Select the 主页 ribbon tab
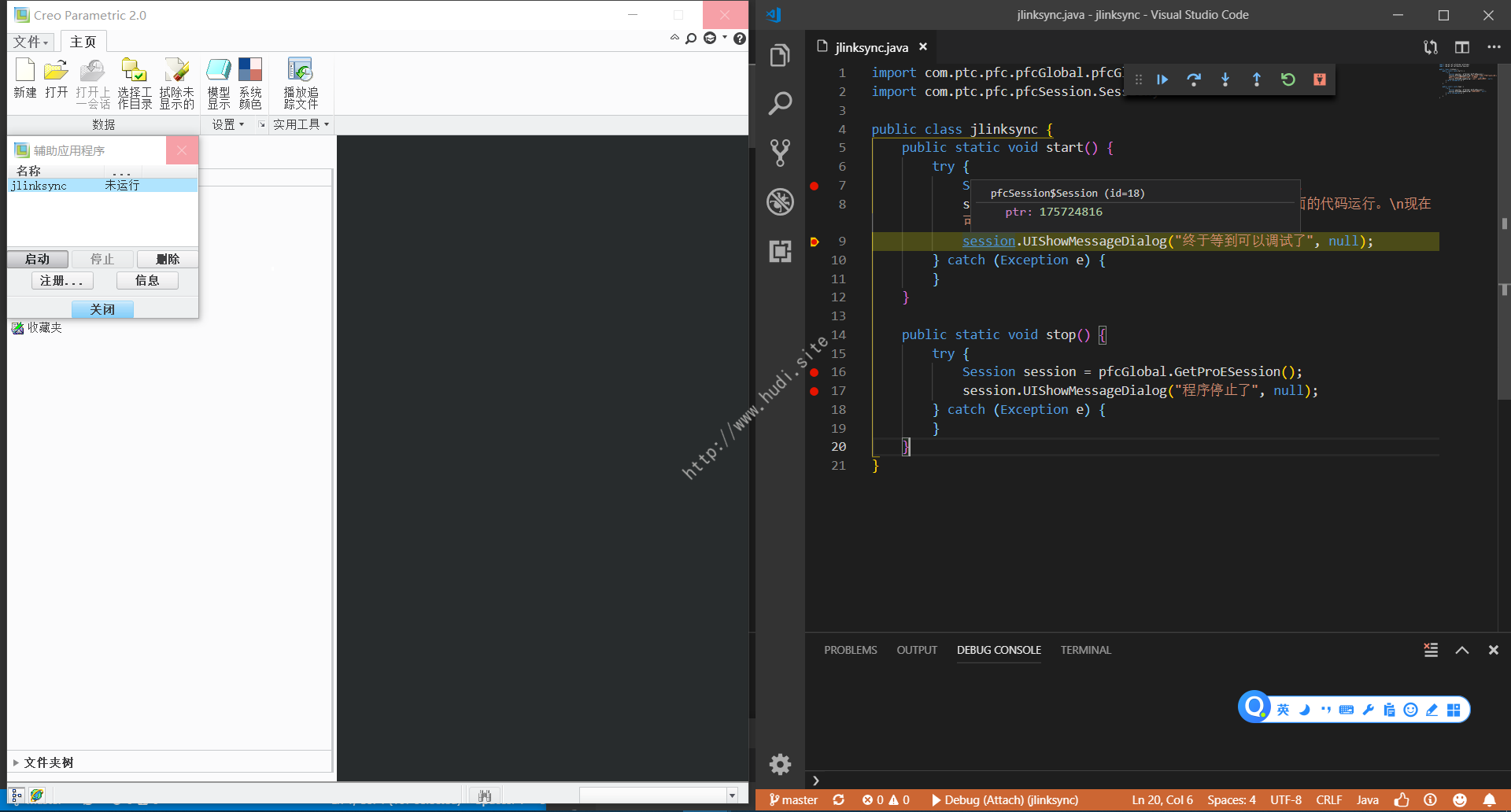This screenshot has width=1511, height=812. [x=83, y=42]
